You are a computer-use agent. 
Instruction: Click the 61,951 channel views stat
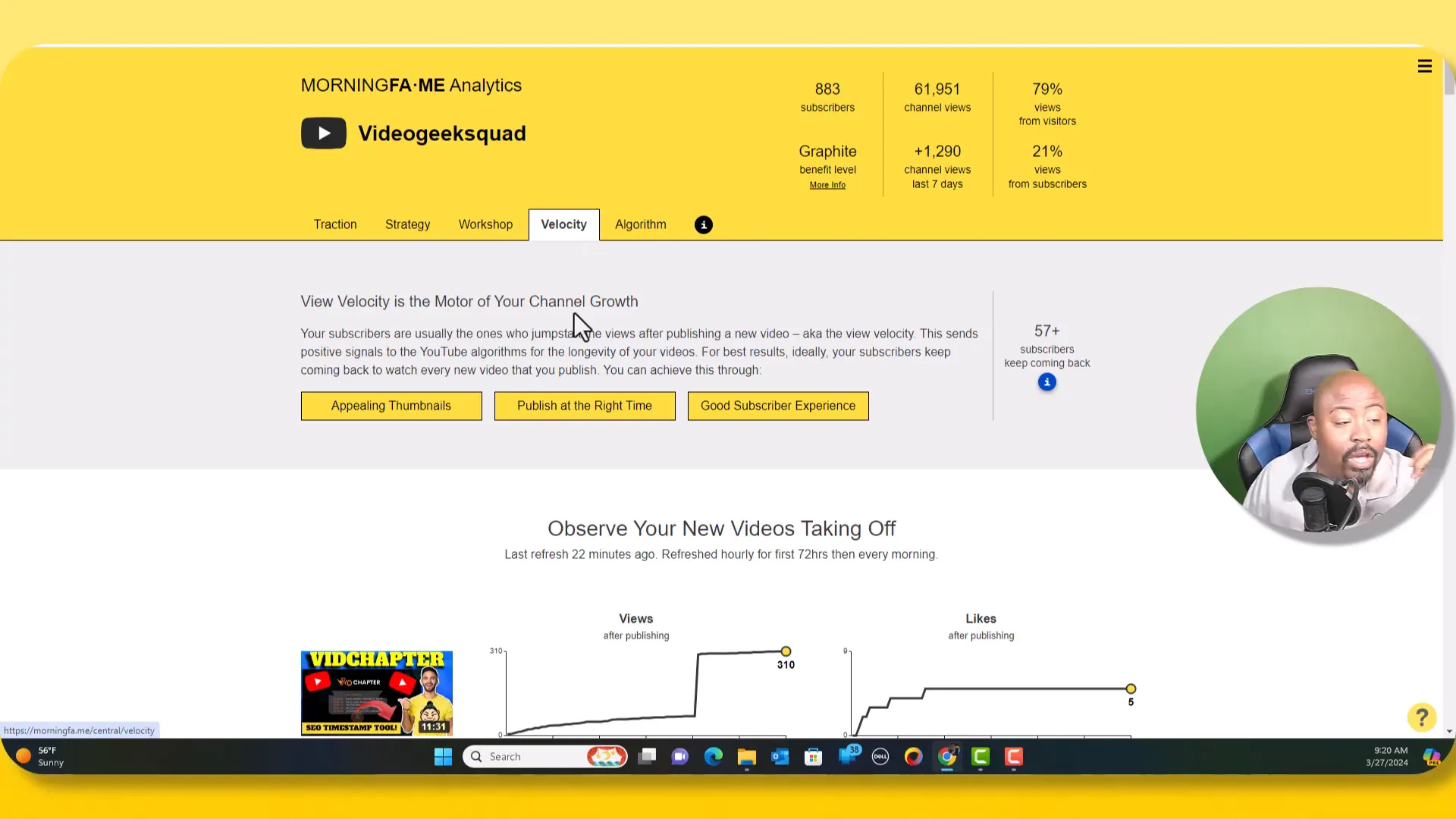[937, 97]
